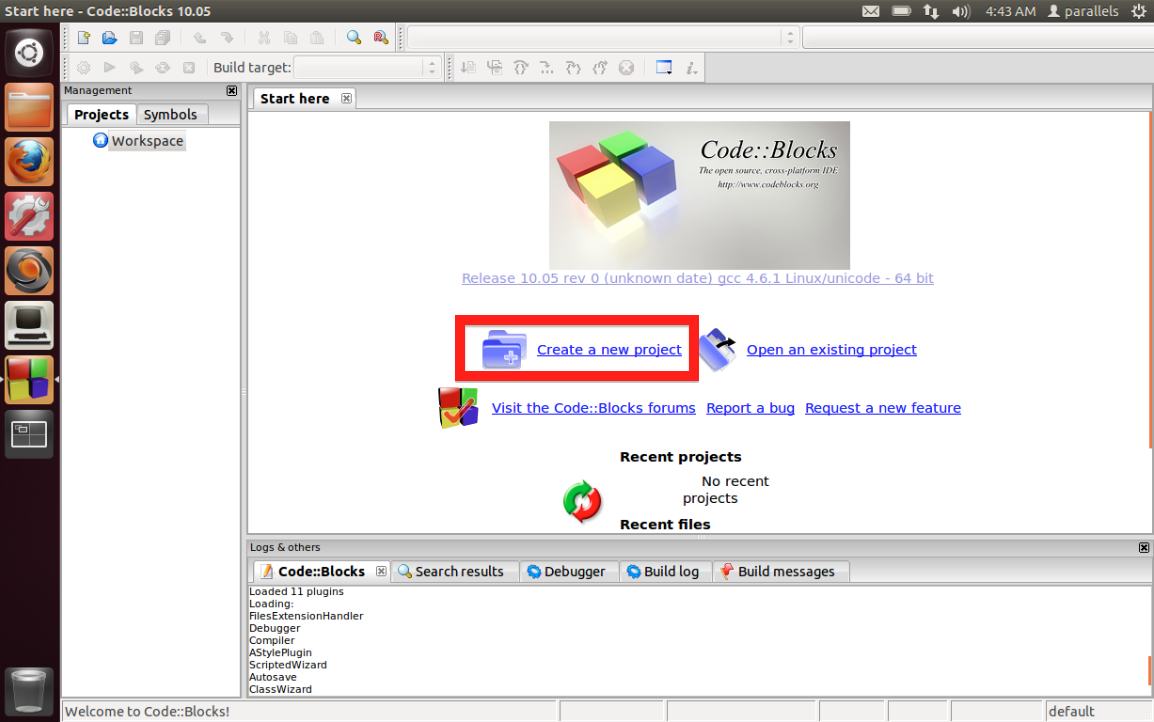The width and height of the screenshot is (1154, 722).
Task: Click the Build and run icon
Action: (136, 68)
